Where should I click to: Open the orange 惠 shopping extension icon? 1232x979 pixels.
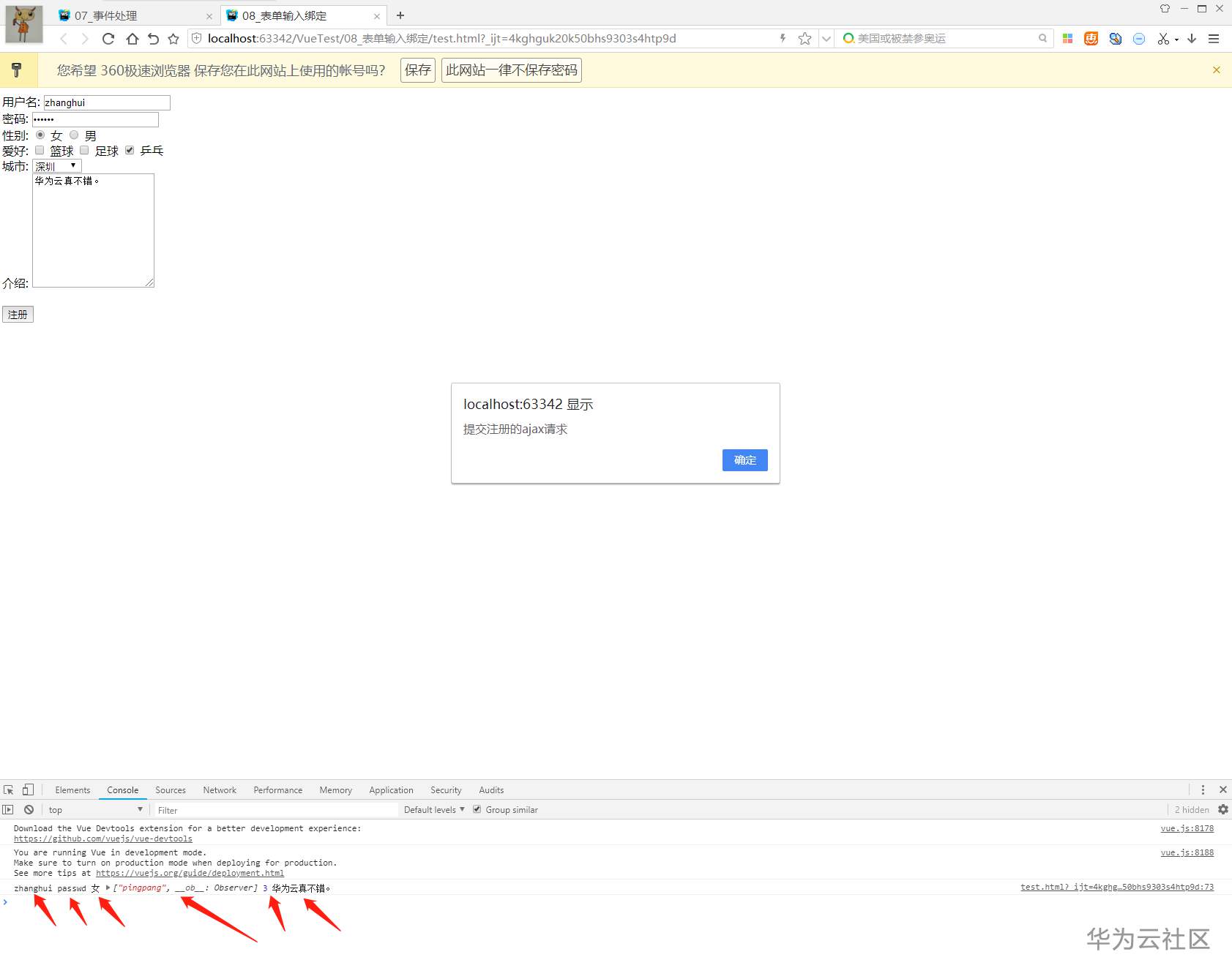point(1091,39)
